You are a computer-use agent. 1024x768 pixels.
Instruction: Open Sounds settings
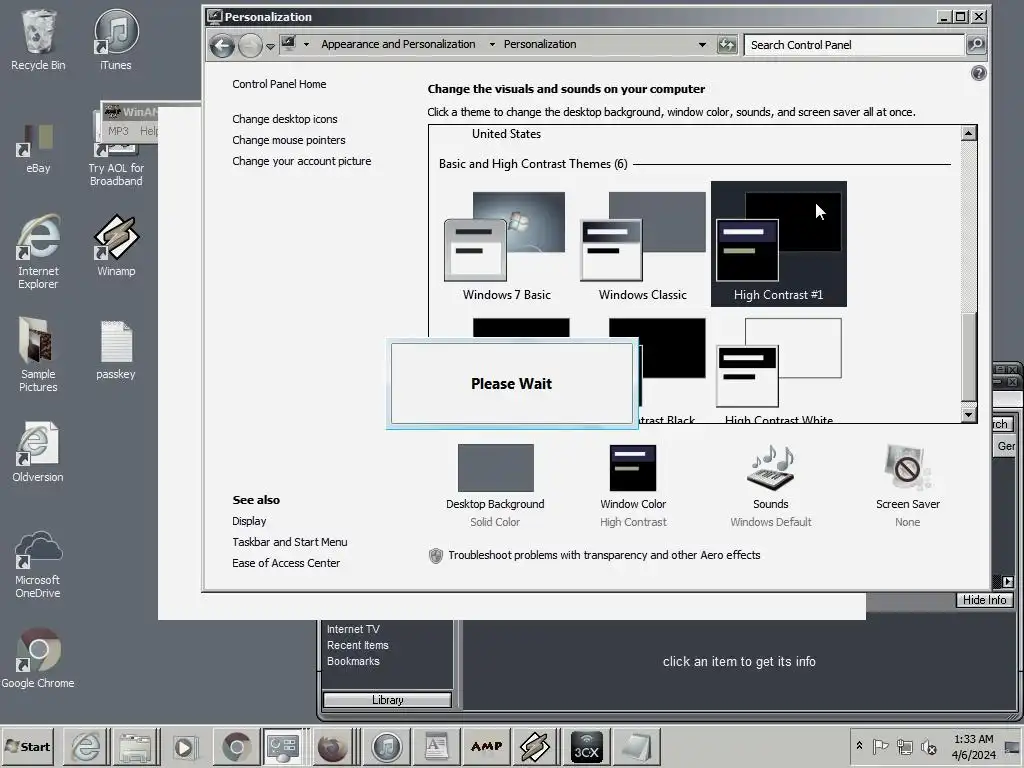pos(771,486)
